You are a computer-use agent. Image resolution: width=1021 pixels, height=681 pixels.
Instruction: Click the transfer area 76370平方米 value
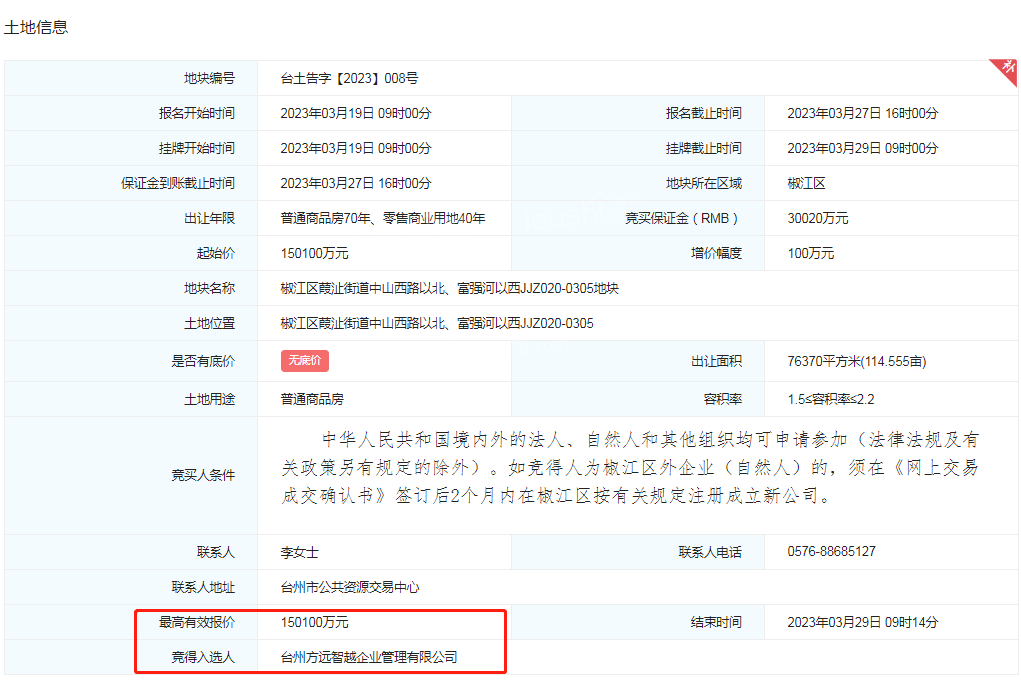pyautogui.click(x=849, y=361)
